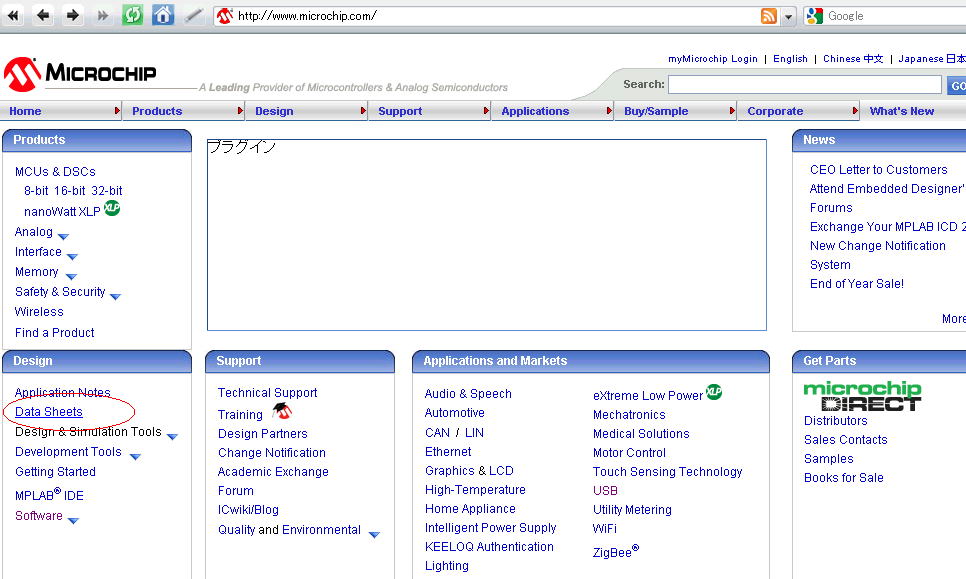This screenshot has height=579, width=966.
Task: Expand the Memory dropdown arrow
Action: (x=71, y=277)
